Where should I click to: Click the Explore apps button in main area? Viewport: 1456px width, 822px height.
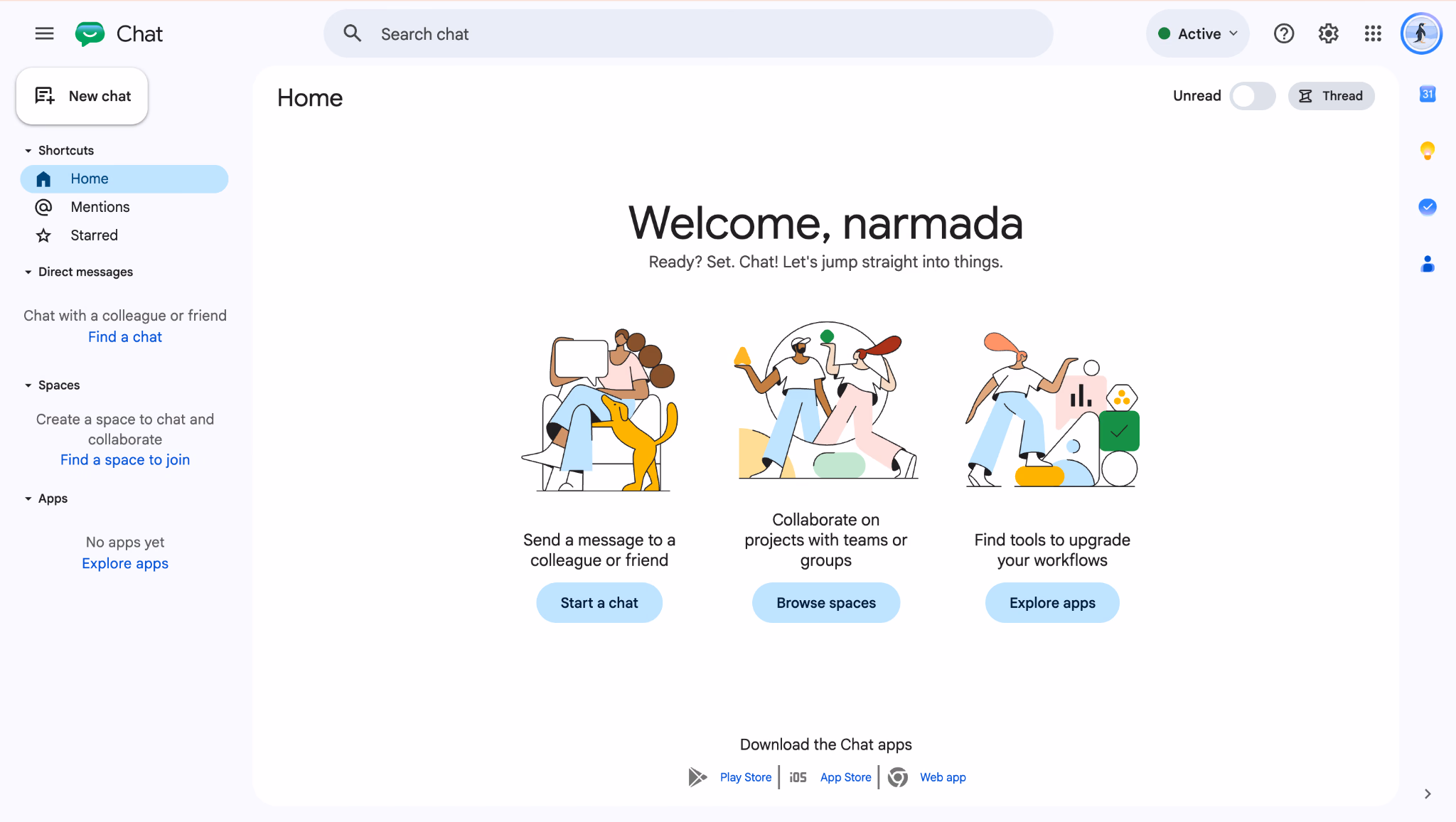pos(1052,603)
